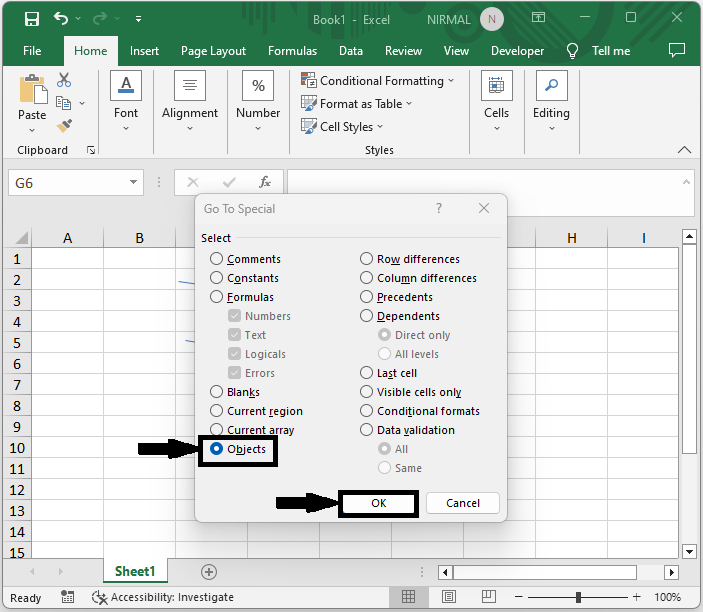Viewport: 703px width, 612px height.
Task: Expand the Format as Table dropdown
Action: click(x=409, y=103)
